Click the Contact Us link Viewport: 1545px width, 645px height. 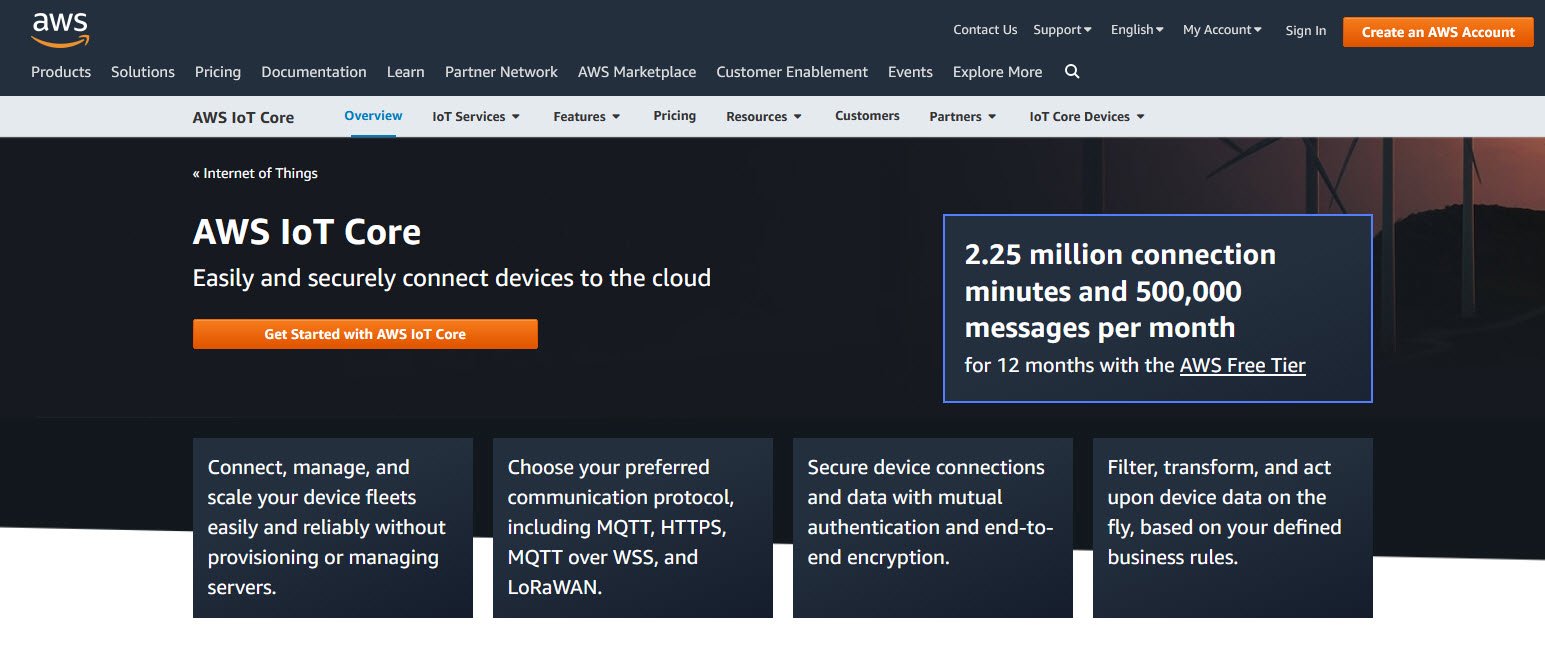pyautogui.click(x=985, y=30)
